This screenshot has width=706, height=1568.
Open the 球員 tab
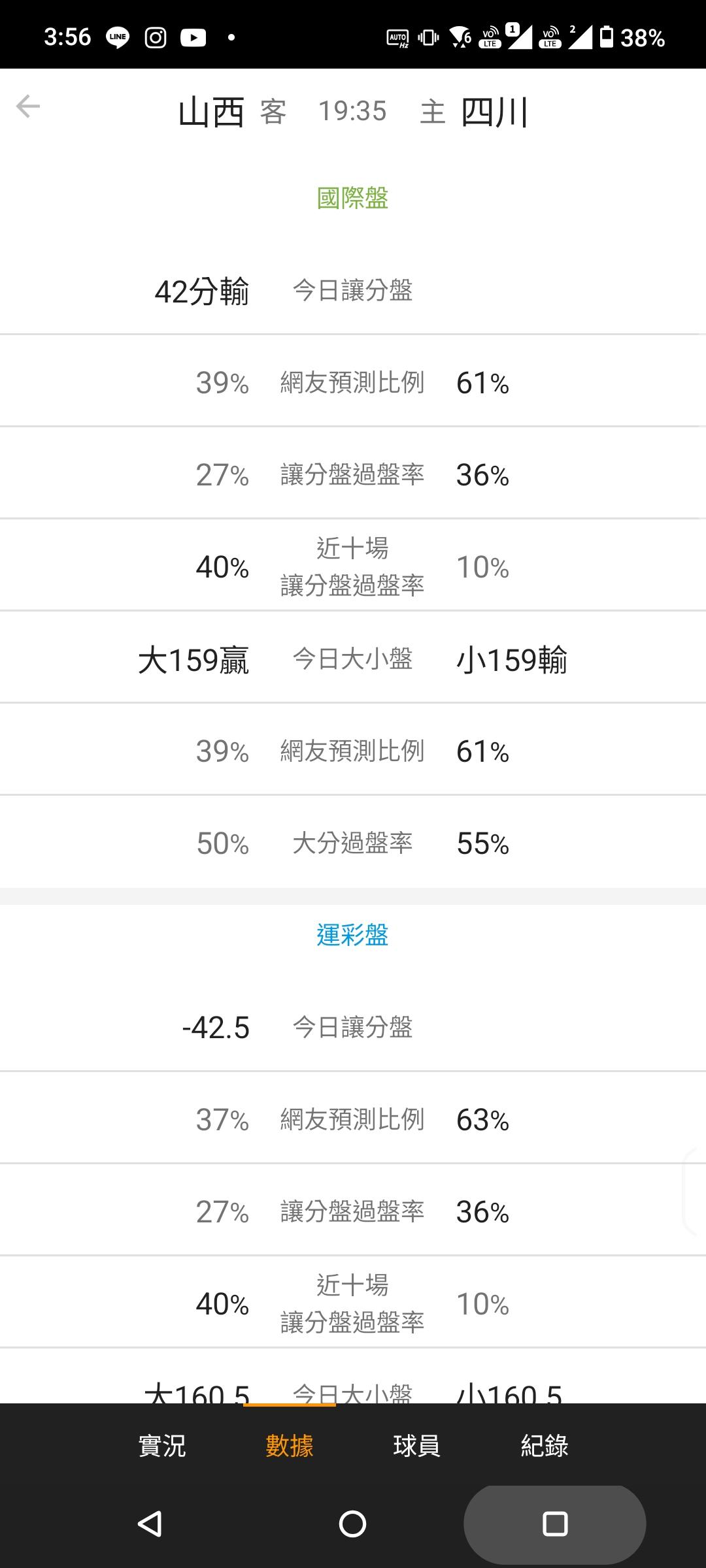coord(416,1445)
